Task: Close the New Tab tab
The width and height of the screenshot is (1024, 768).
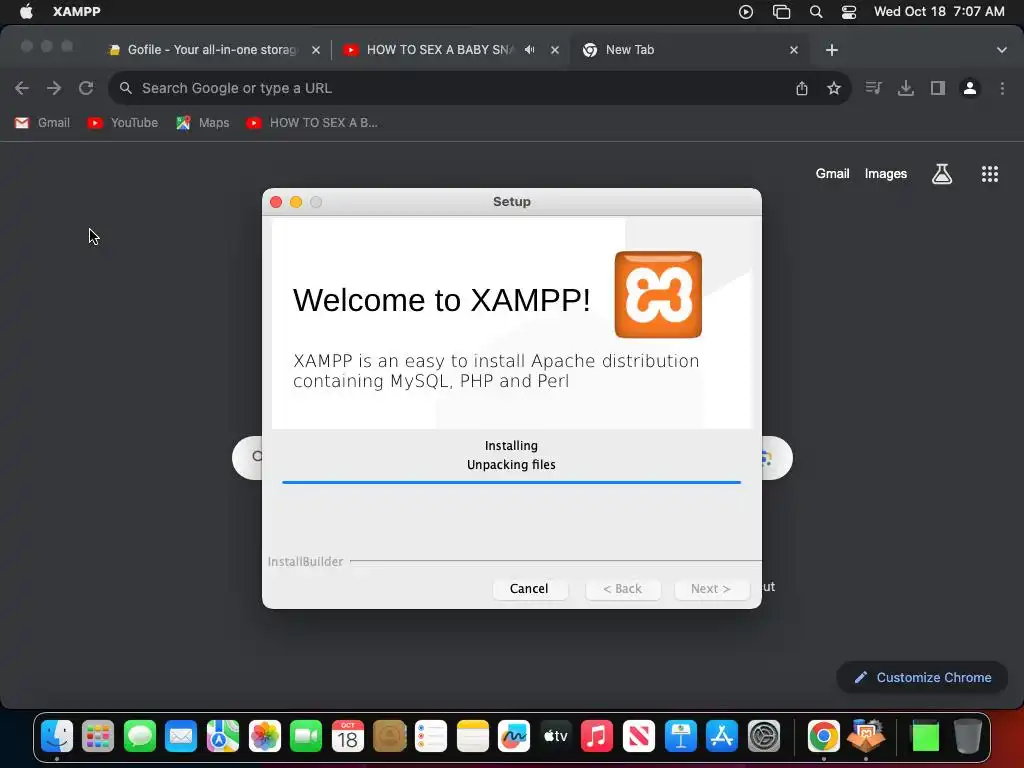Action: point(794,50)
